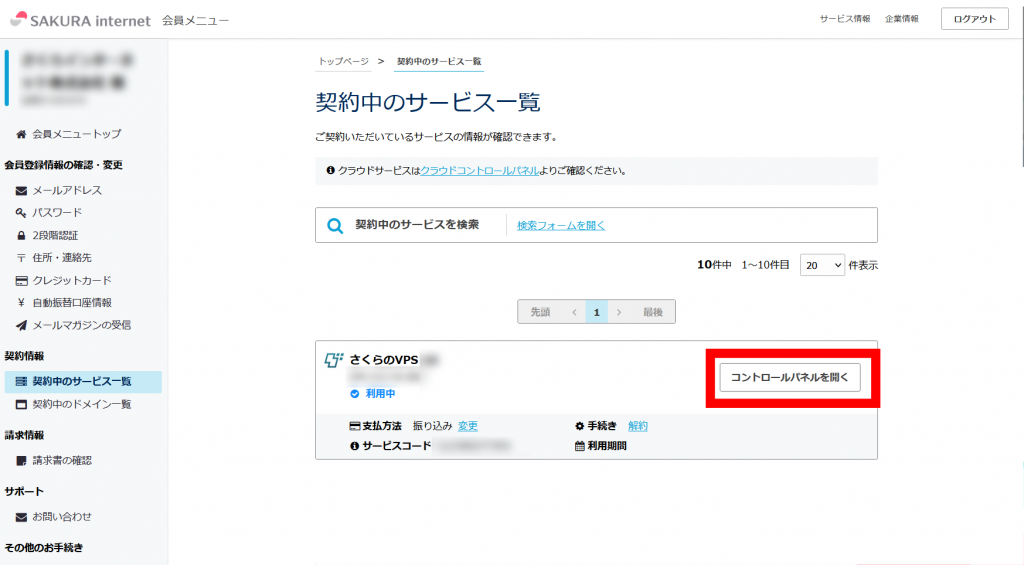This screenshot has width=1024, height=565.
Task: Open 企業情報 in top navigation
Action: 902,19
